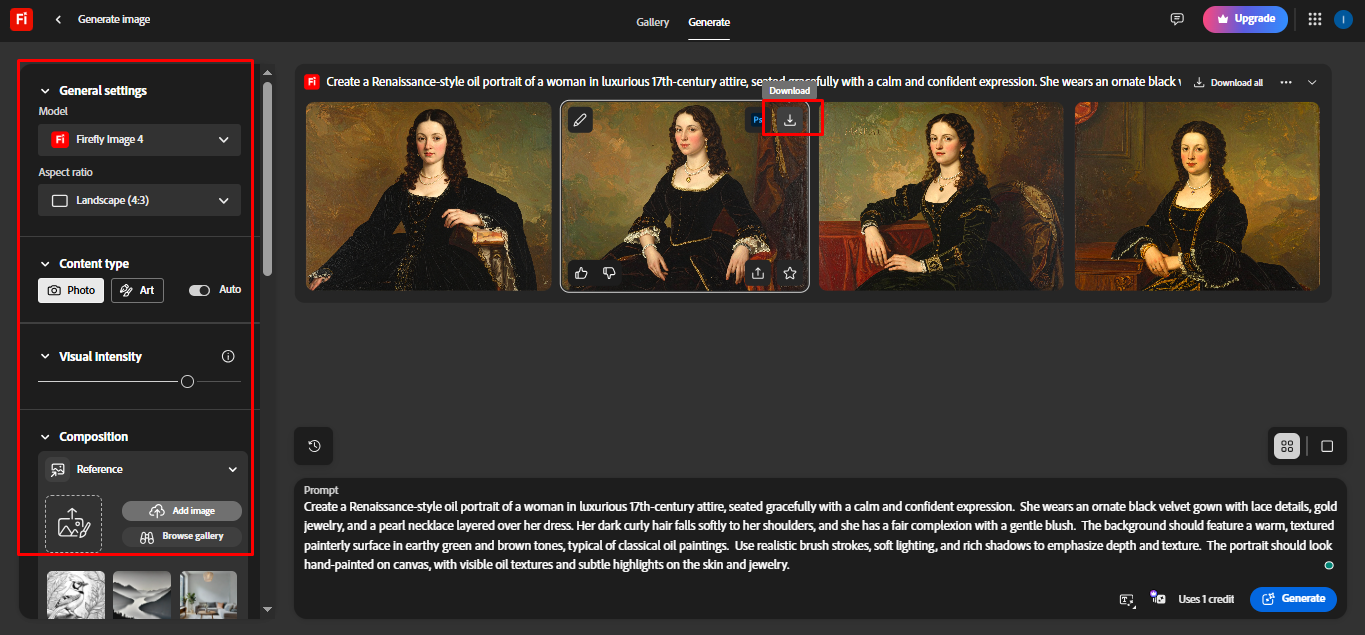This screenshot has height=635, width=1365.
Task: Click the Upgrade button
Action: tap(1245, 18)
